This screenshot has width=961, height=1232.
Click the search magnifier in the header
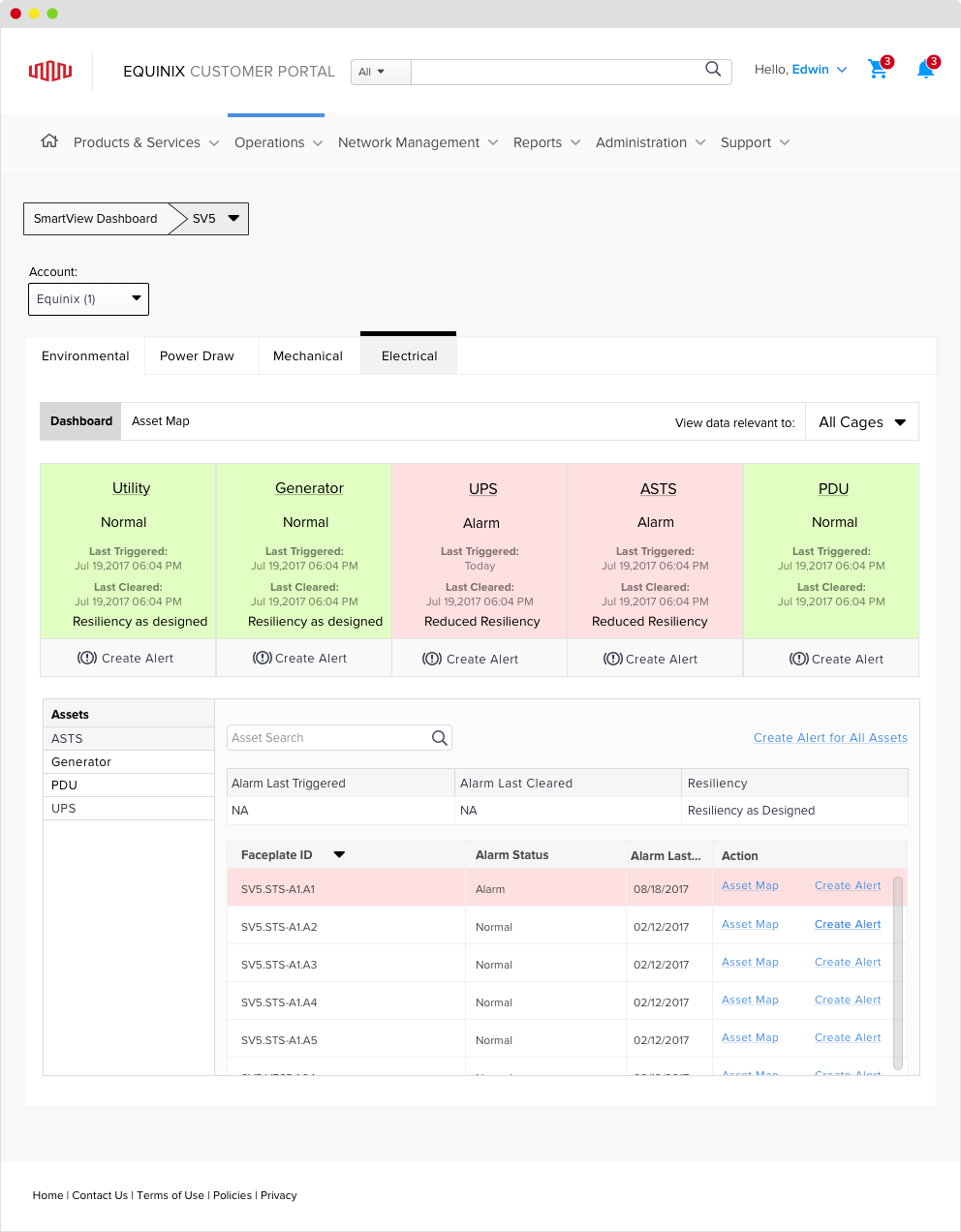click(x=713, y=69)
